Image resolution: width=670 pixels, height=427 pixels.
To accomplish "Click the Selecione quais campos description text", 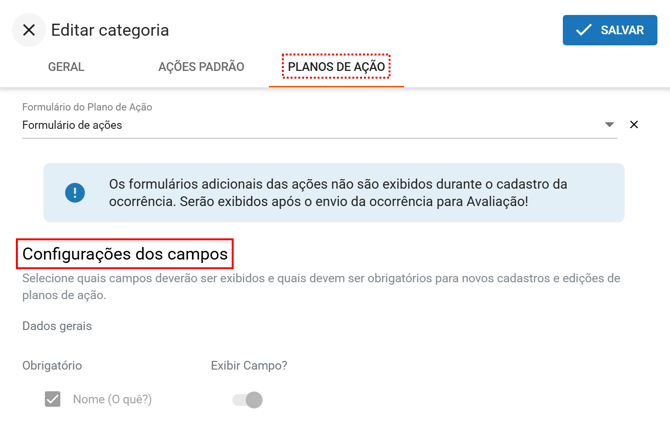I will click(x=321, y=286).
